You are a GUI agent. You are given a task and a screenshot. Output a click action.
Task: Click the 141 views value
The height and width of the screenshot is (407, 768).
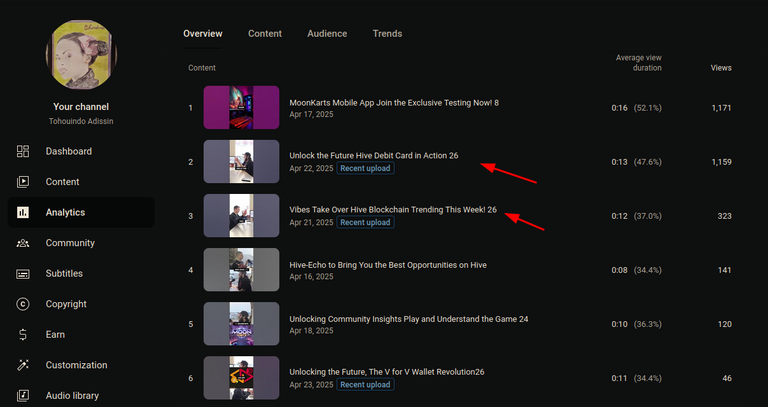(724, 270)
